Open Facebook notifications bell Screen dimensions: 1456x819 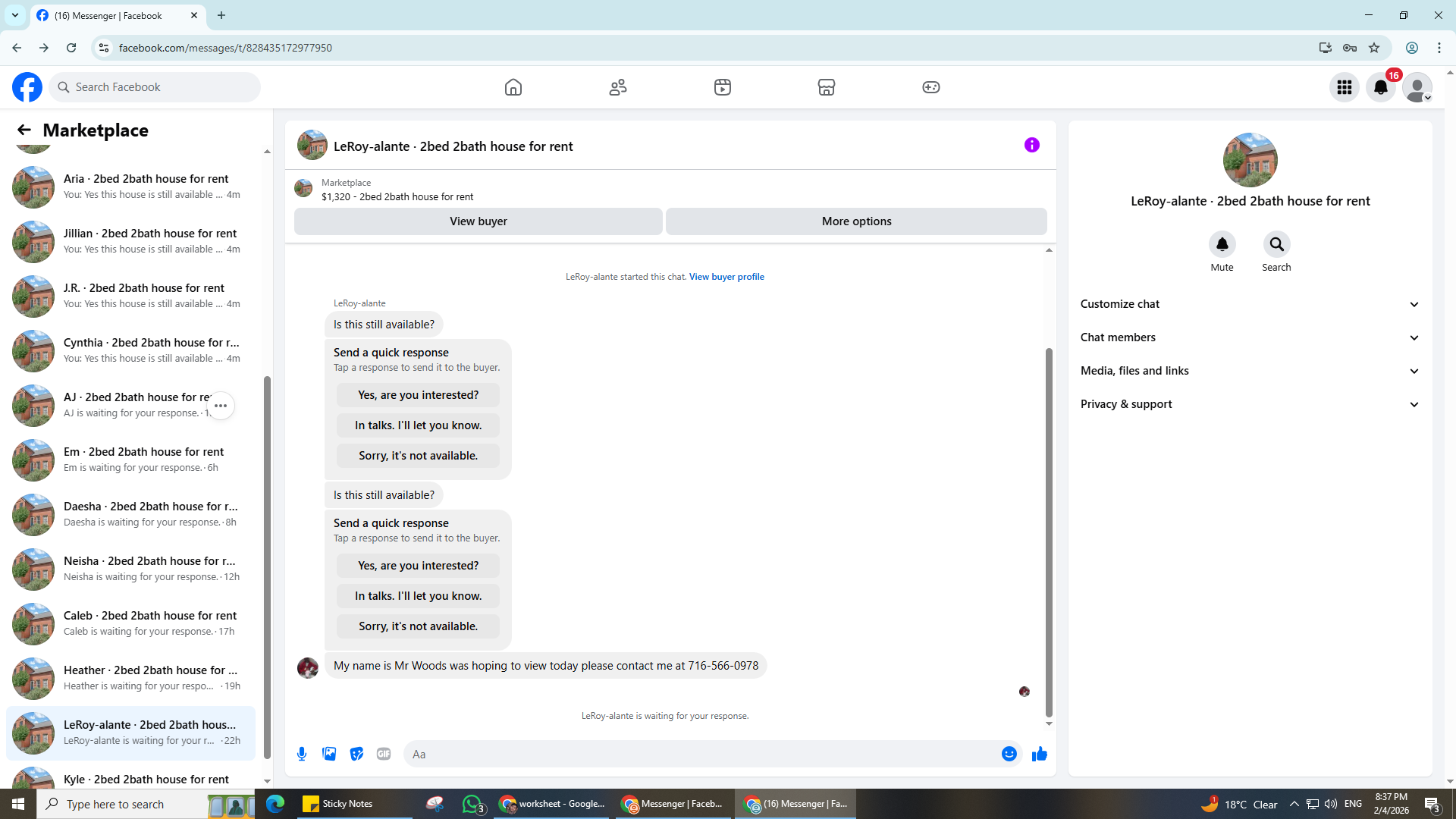pos(1381,87)
